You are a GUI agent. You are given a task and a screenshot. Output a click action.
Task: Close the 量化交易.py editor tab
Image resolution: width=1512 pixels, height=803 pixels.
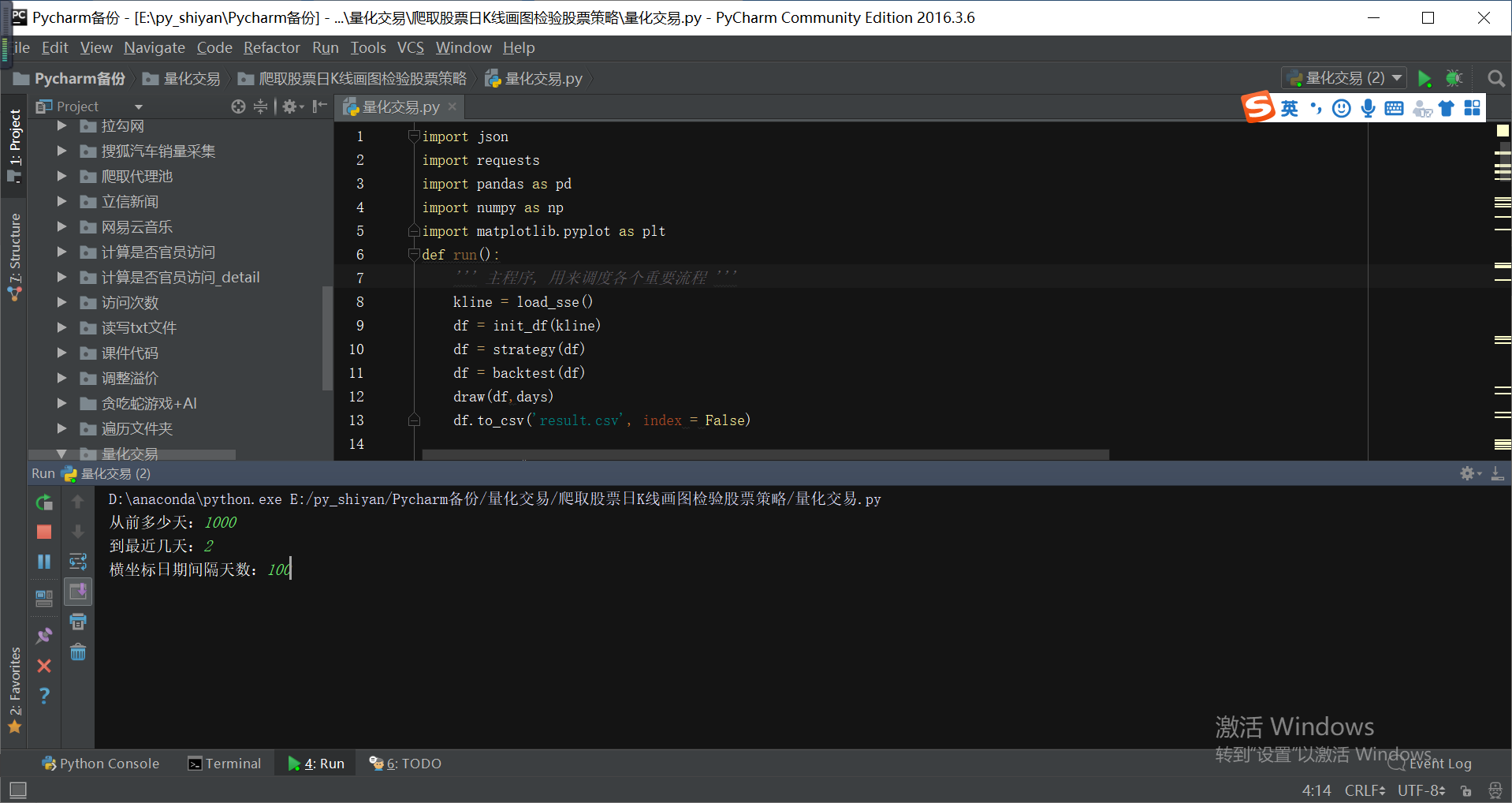click(x=452, y=106)
